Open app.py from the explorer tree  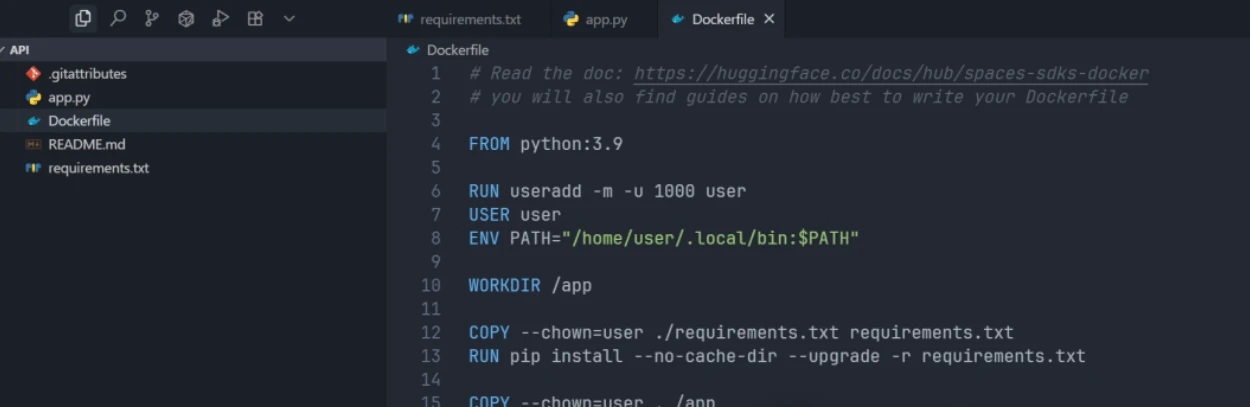tap(69, 98)
